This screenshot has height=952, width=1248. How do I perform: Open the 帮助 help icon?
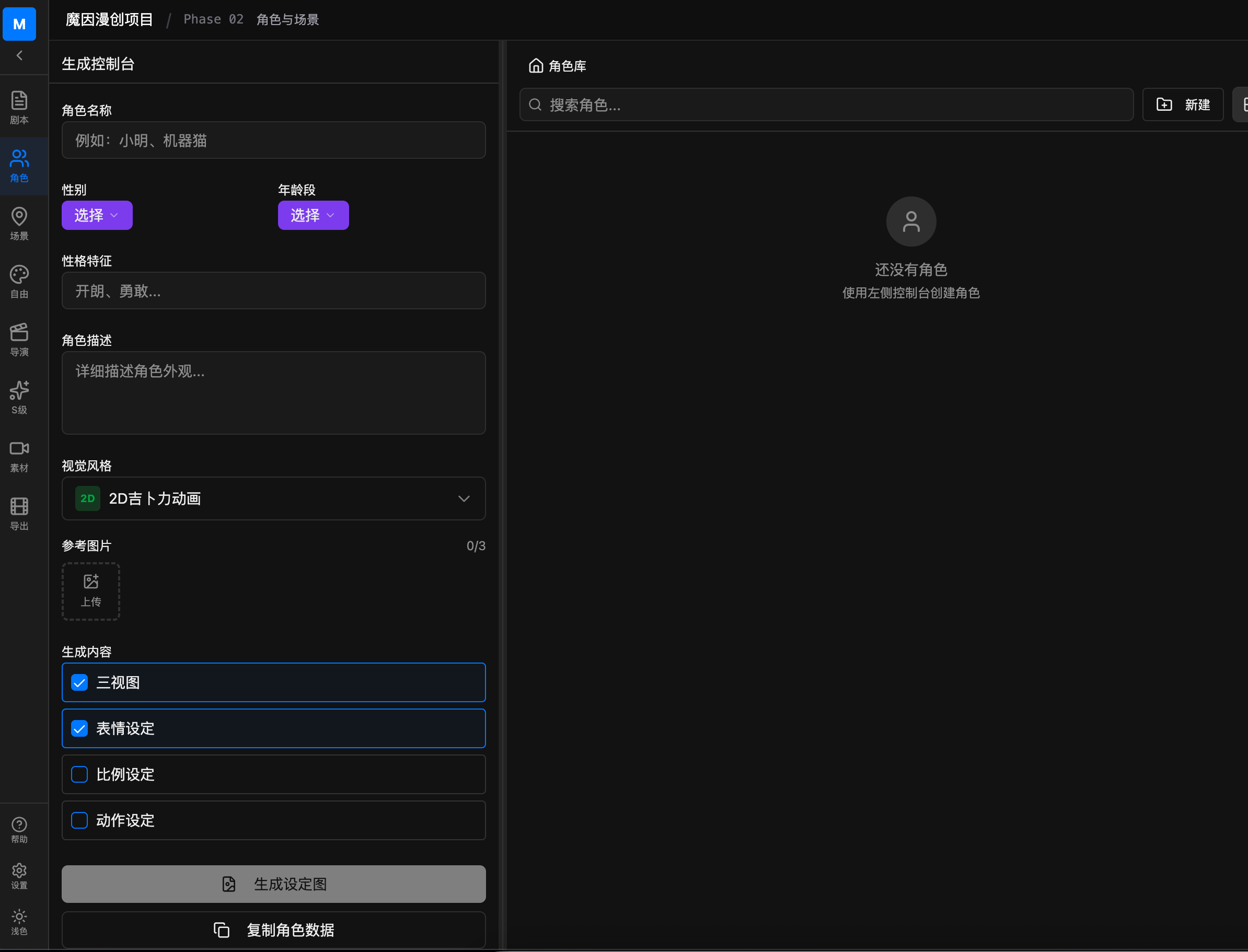(x=19, y=830)
